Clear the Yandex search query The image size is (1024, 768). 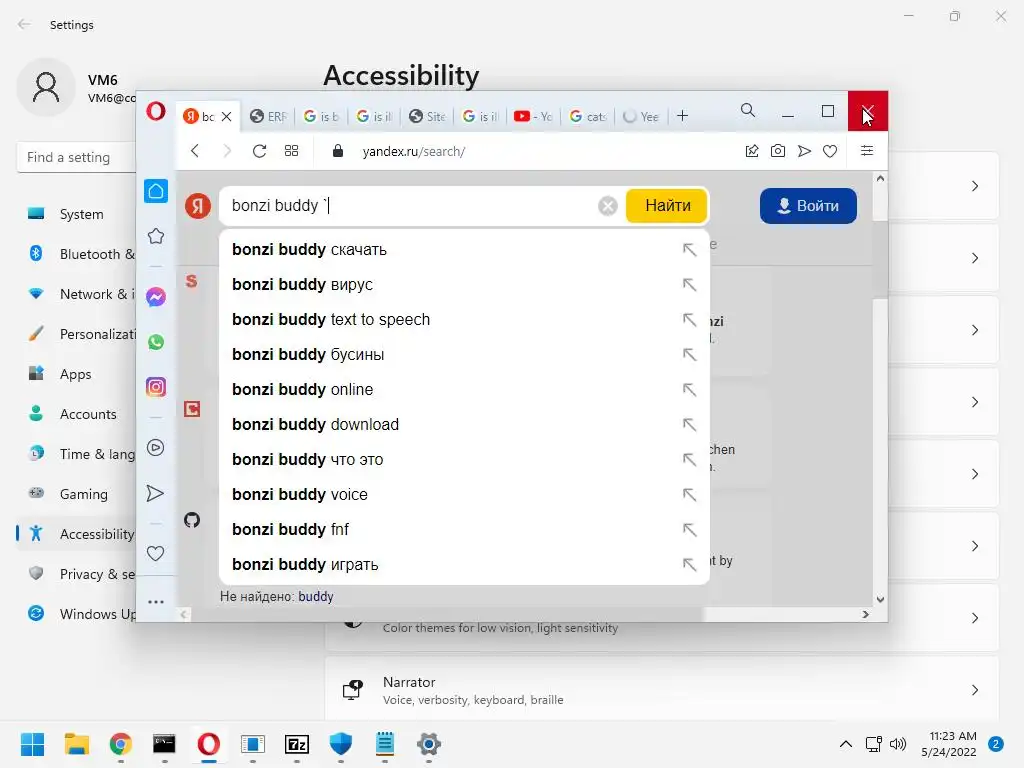click(607, 206)
